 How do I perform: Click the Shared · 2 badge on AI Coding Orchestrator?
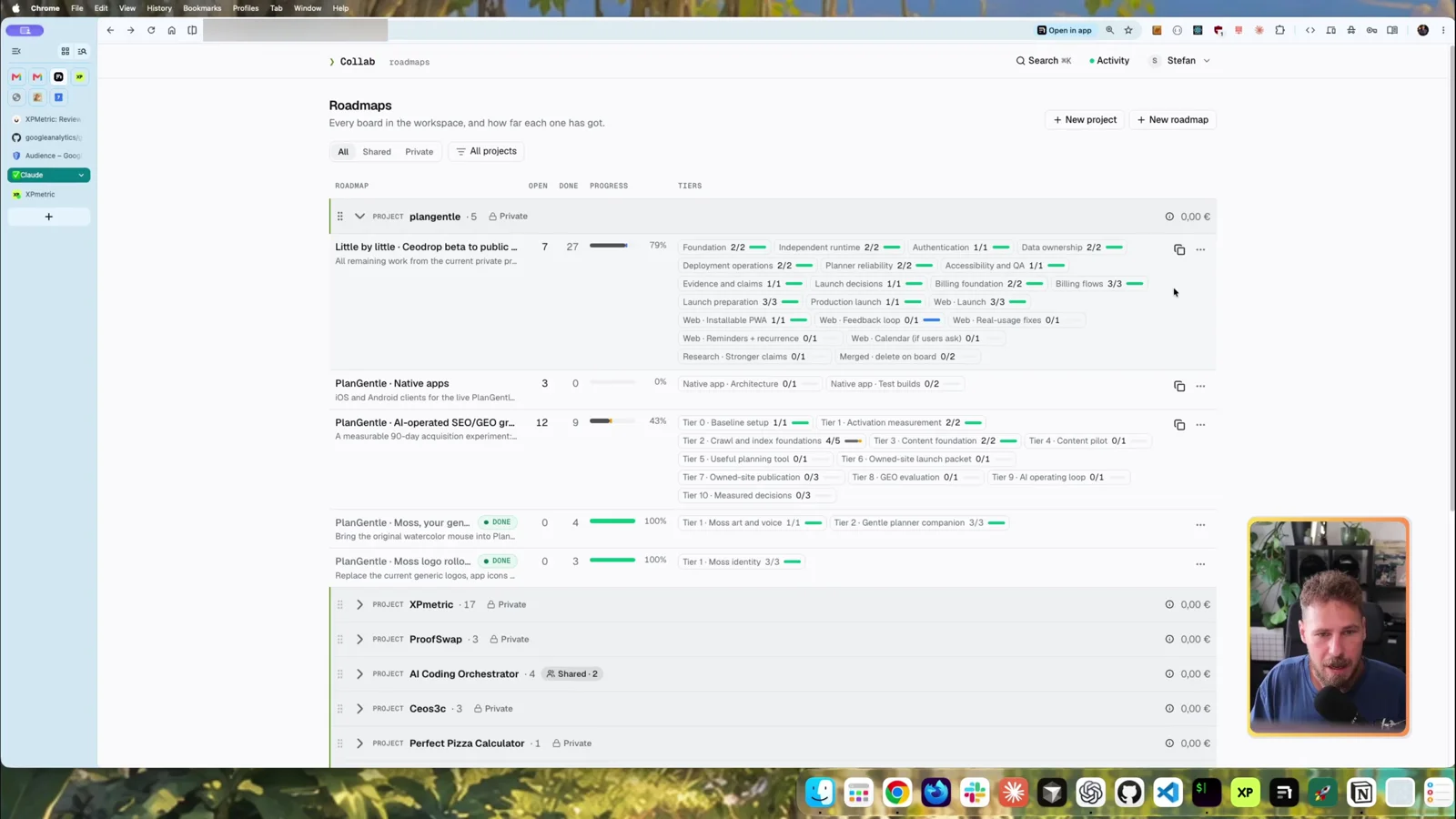click(571, 674)
